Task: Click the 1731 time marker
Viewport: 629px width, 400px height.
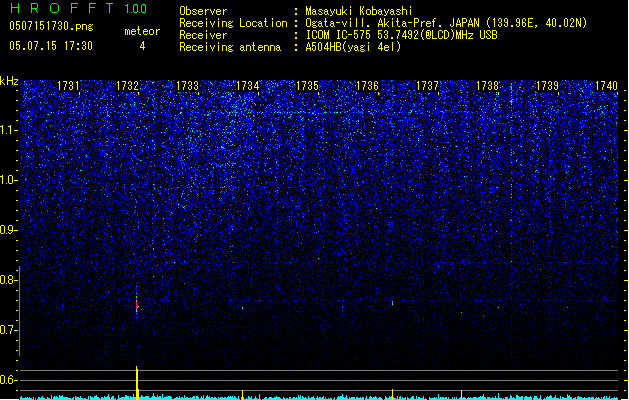Action: 68,86
